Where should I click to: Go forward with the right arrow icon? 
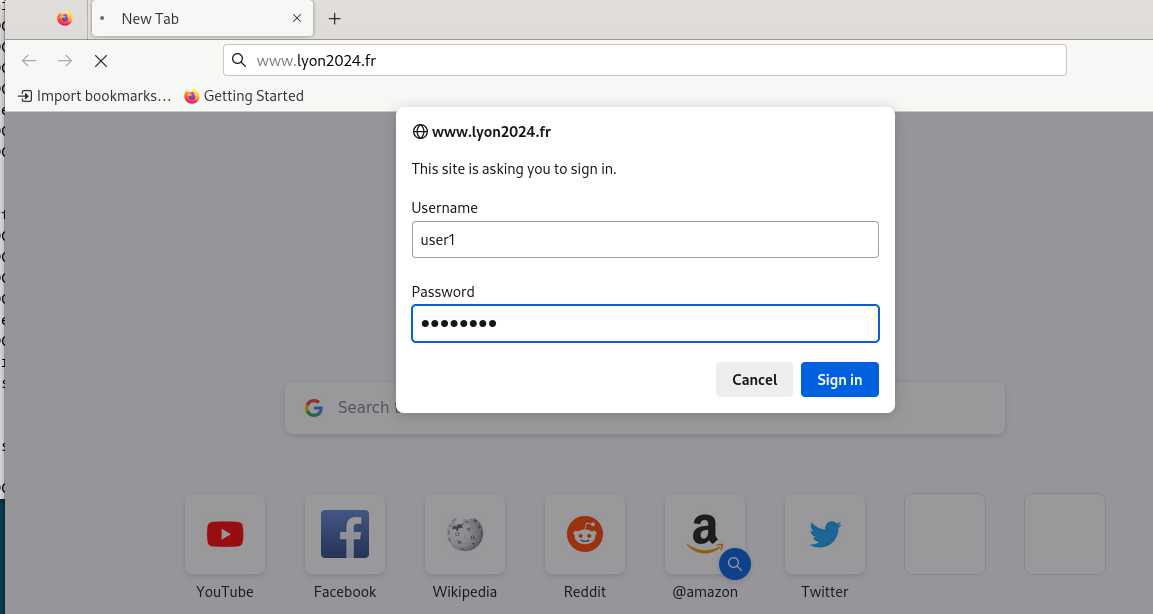coord(65,61)
